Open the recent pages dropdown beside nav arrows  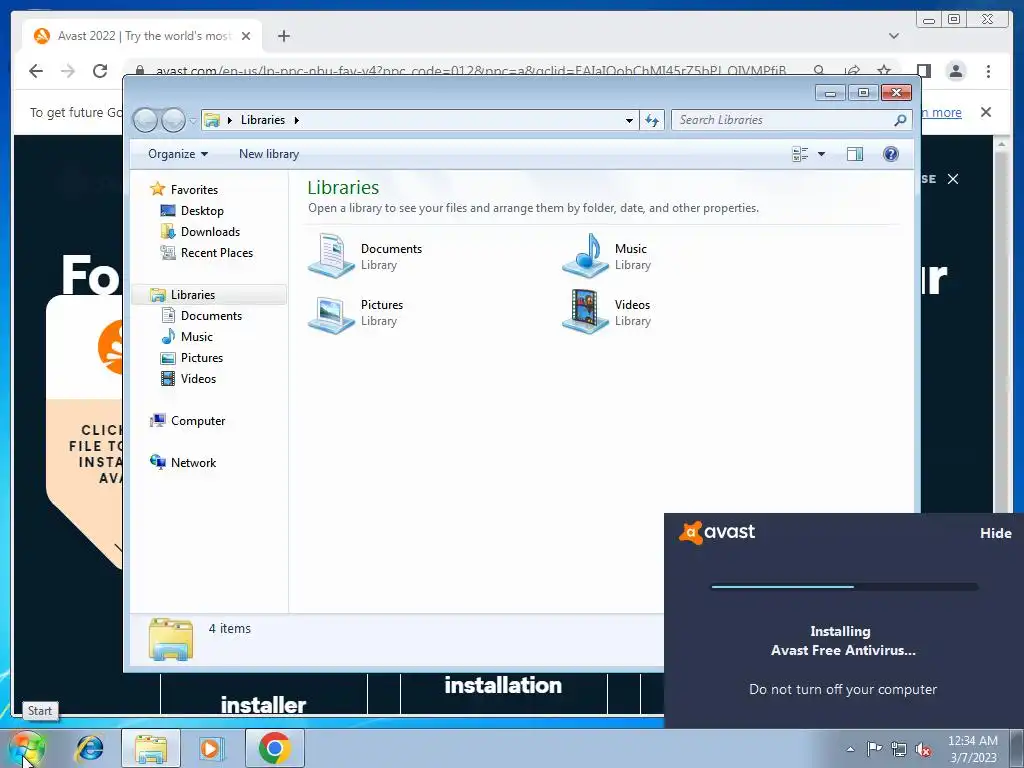tap(193, 121)
